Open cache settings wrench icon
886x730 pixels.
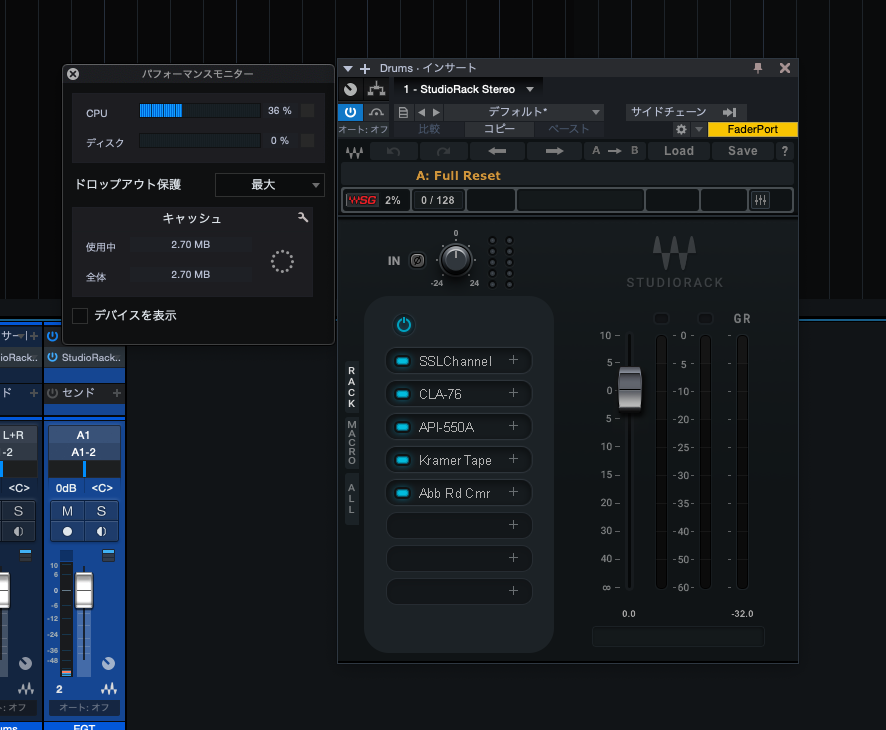pyautogui.click(x=303, y=218)
